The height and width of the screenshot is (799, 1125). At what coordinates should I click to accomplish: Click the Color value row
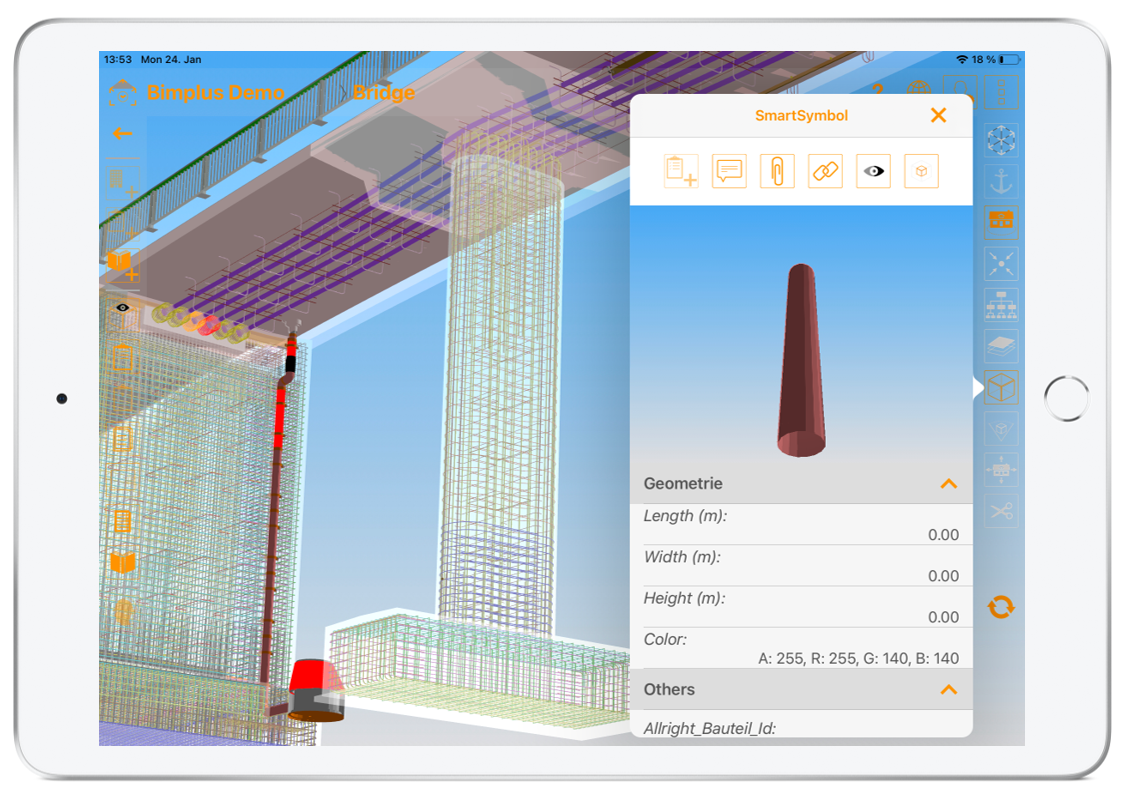pos(801,649)
